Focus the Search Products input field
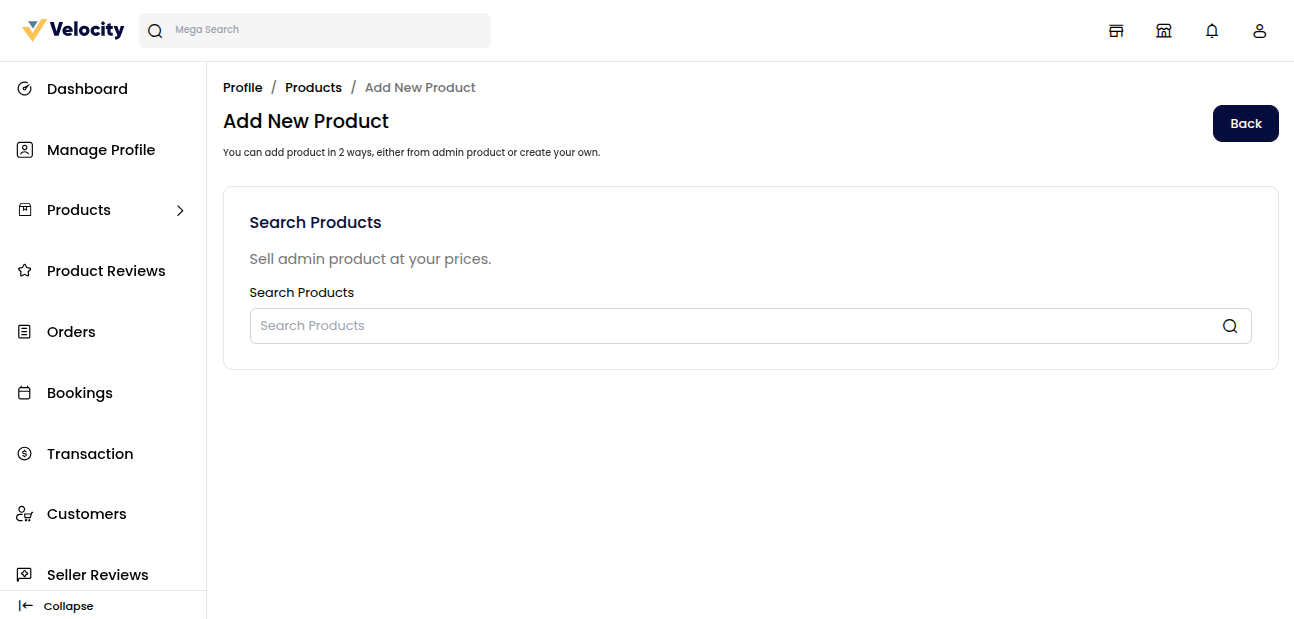Viewport: 1294px width, 619px height. pyautogui.click(x=730, y=326)
